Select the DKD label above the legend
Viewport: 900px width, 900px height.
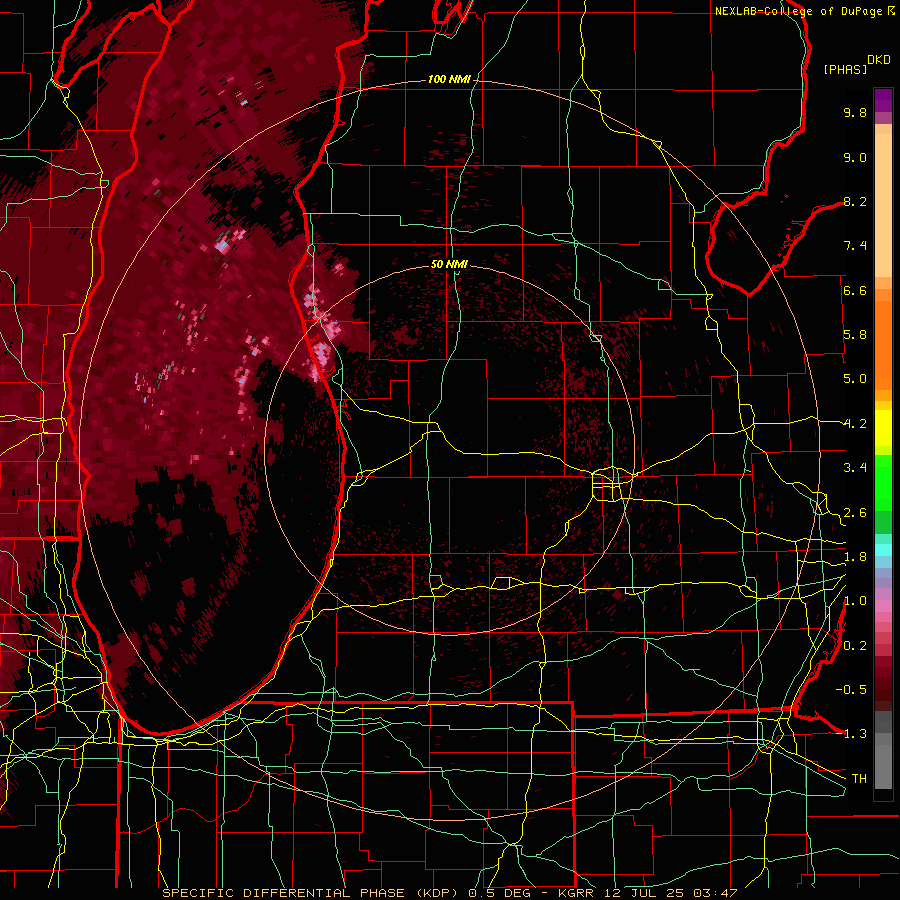879,60
